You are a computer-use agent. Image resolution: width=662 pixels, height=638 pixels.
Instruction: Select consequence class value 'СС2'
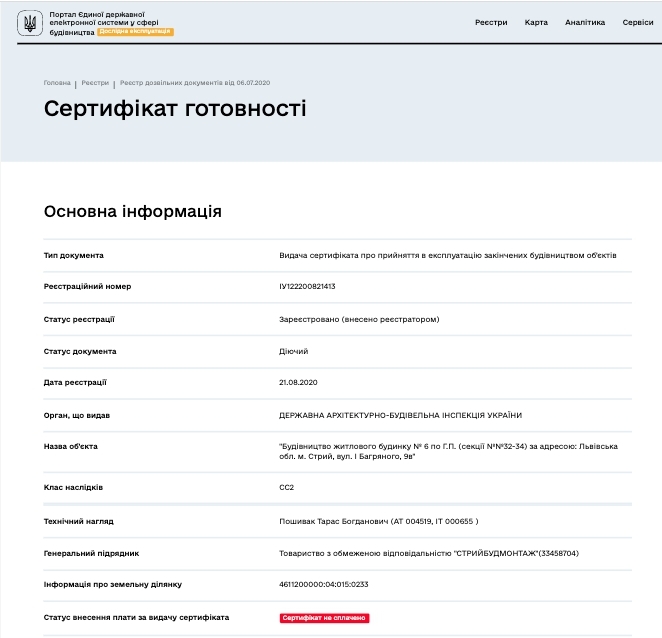click(286, 487)
